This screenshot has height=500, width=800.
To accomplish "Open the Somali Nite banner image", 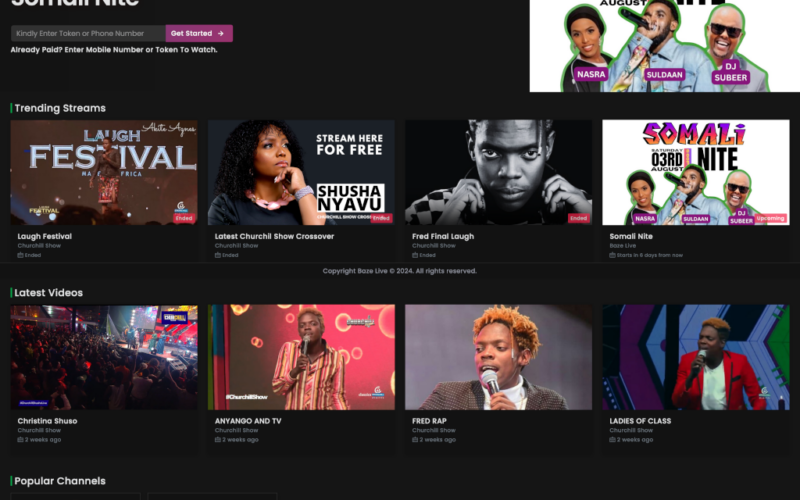I will pyautogui.click(x=664, y=45).
